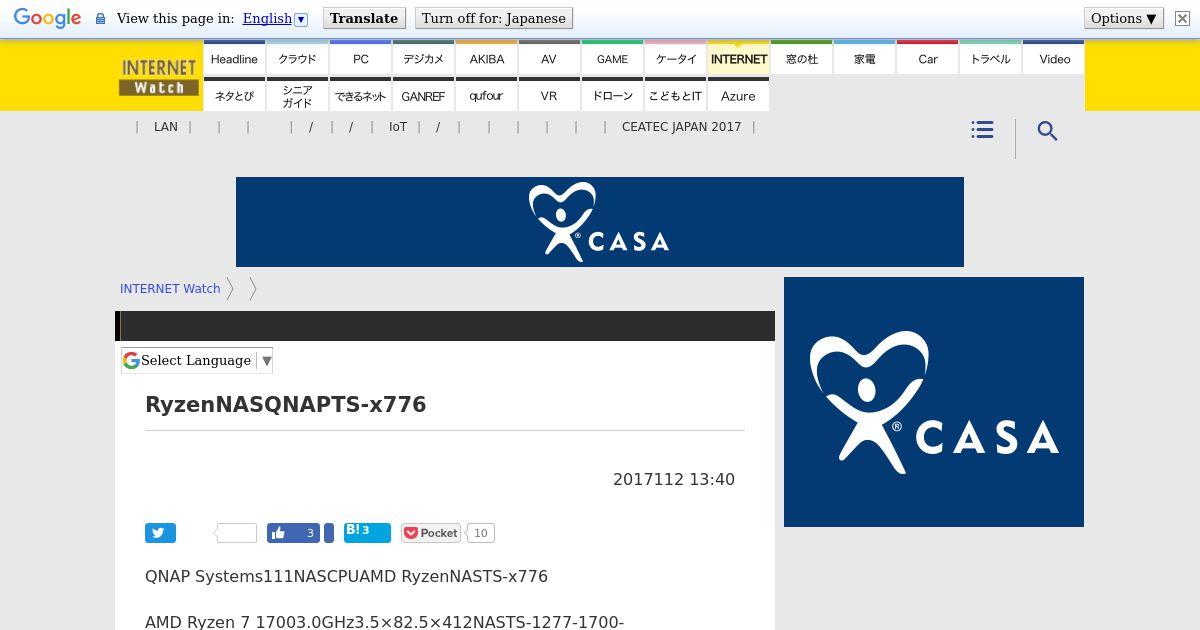
Task: Close the Google Translate bar
Action: coord(1181,18)
